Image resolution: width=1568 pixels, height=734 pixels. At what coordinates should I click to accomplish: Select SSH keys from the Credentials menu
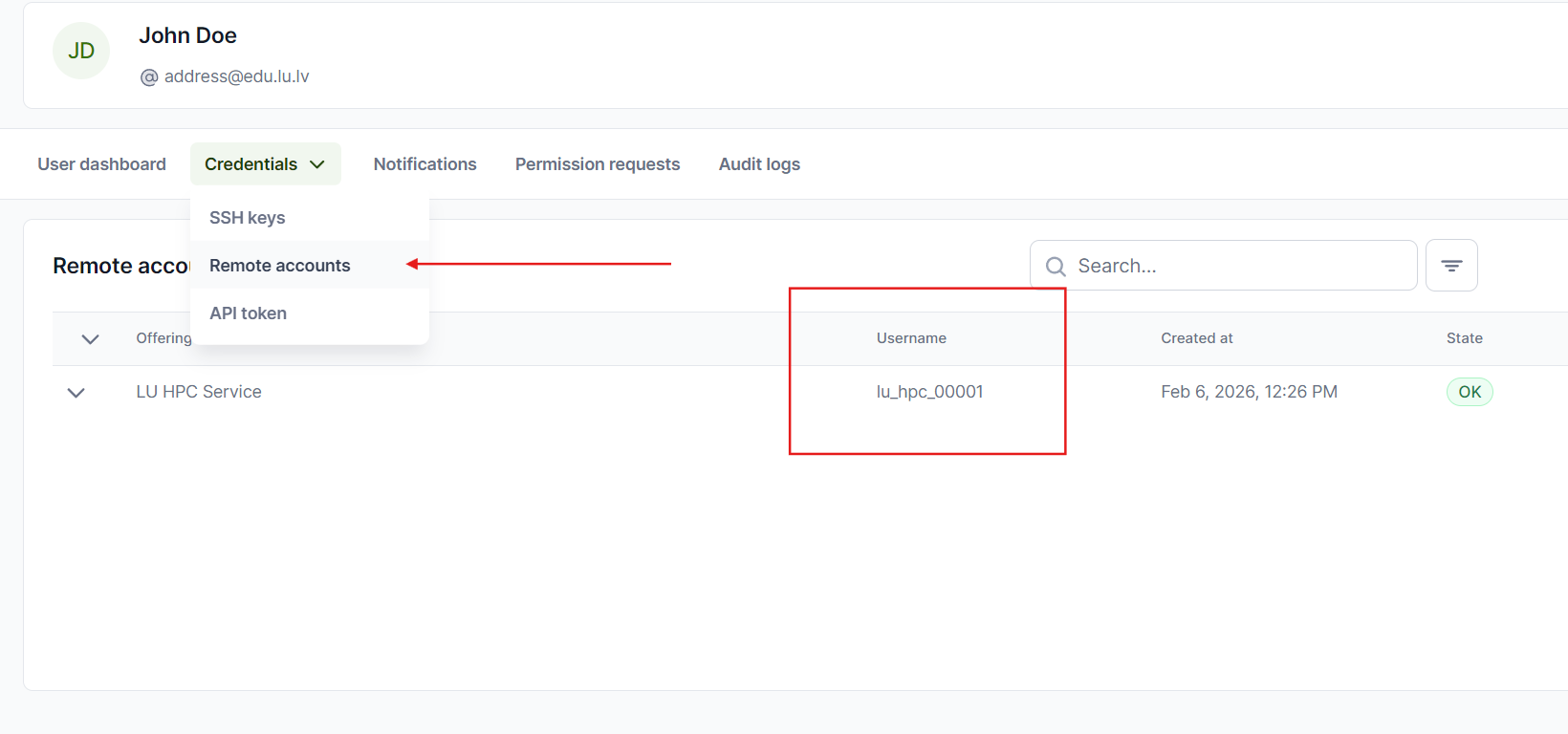[x=248, y=218]
